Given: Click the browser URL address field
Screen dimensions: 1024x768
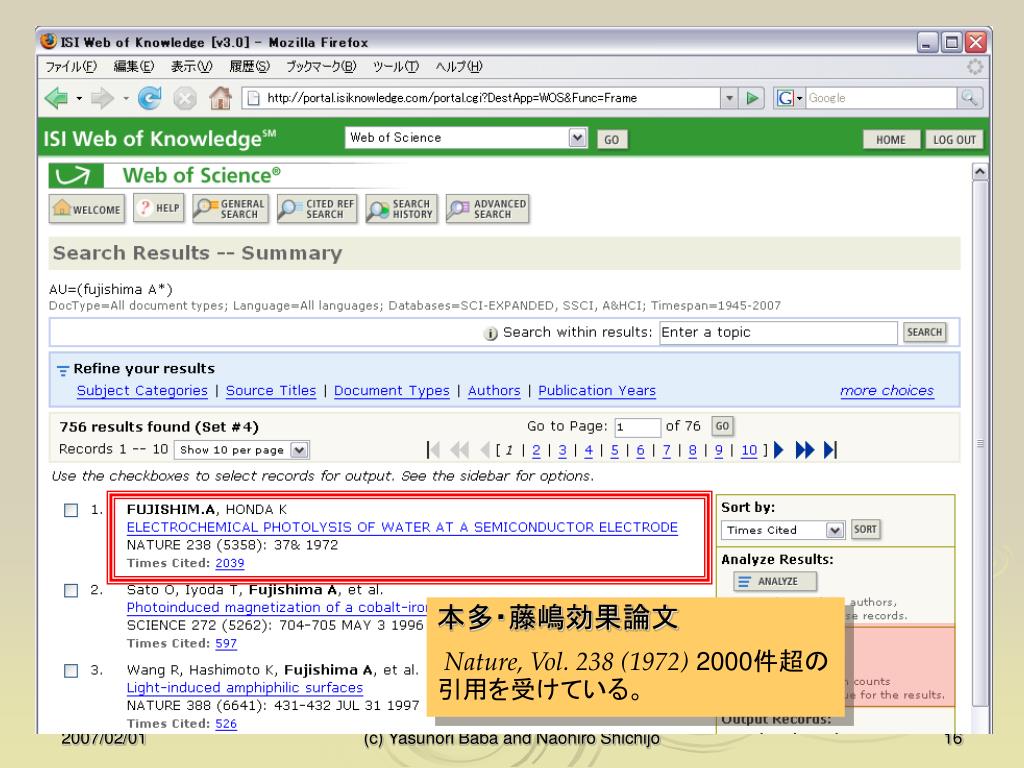Looking at the screenshot, I should (481, 98).
